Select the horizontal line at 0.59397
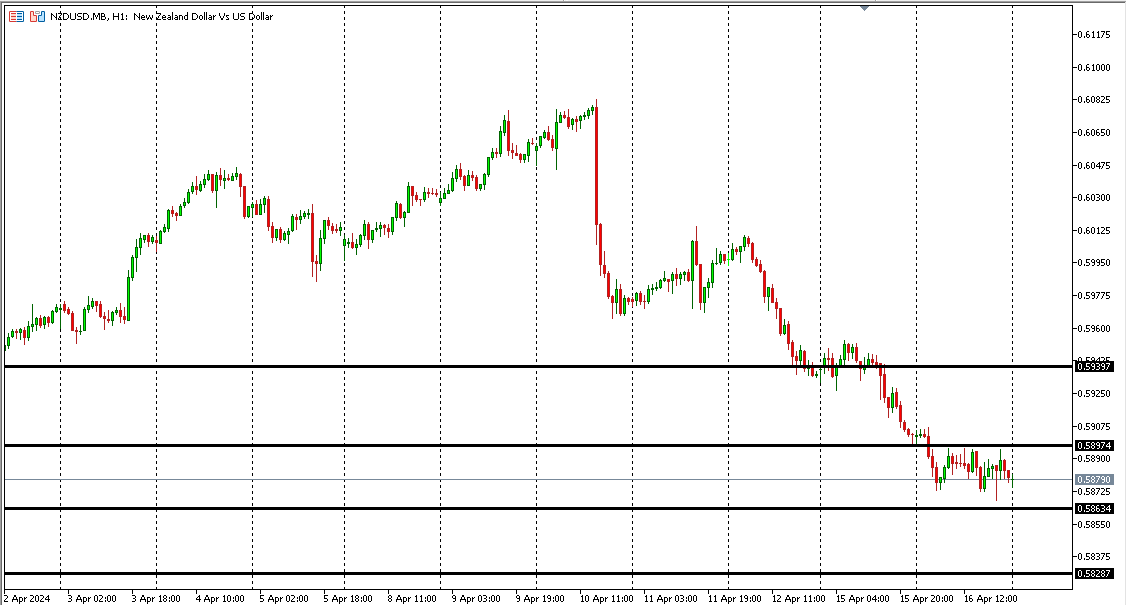The width and height of the screenshot is (1126, 605). click(x=539, y=366)
